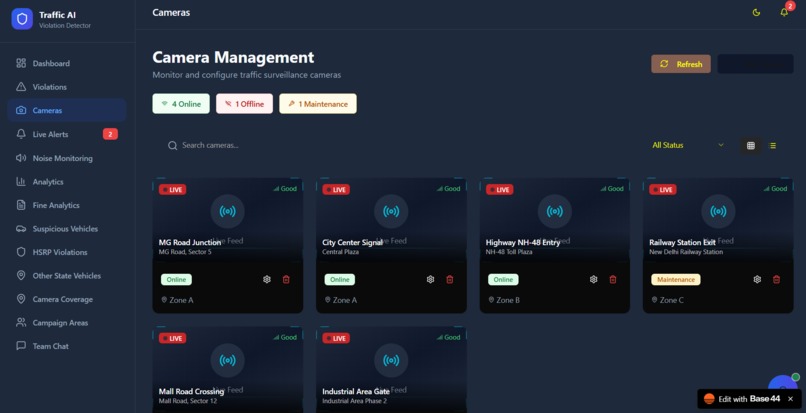Click the HSRP Violations shield icon
The height and width of the screenshot is (413, 806).
(x=21, y=252)
